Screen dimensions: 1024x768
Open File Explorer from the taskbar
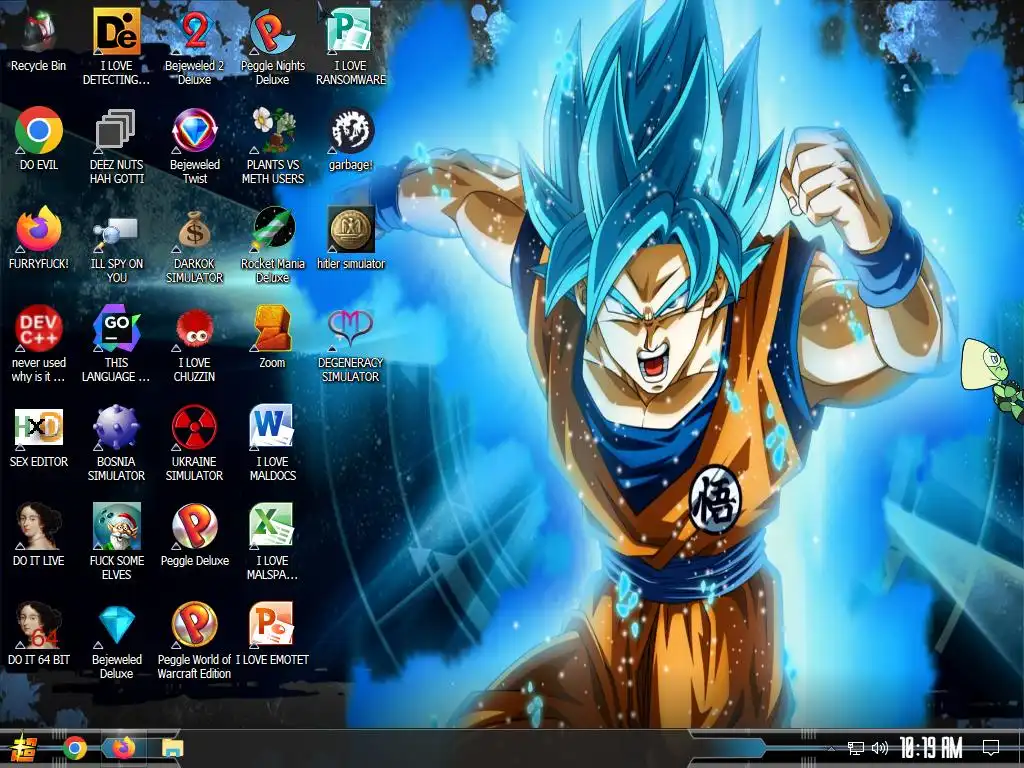[x=172, y=748]
